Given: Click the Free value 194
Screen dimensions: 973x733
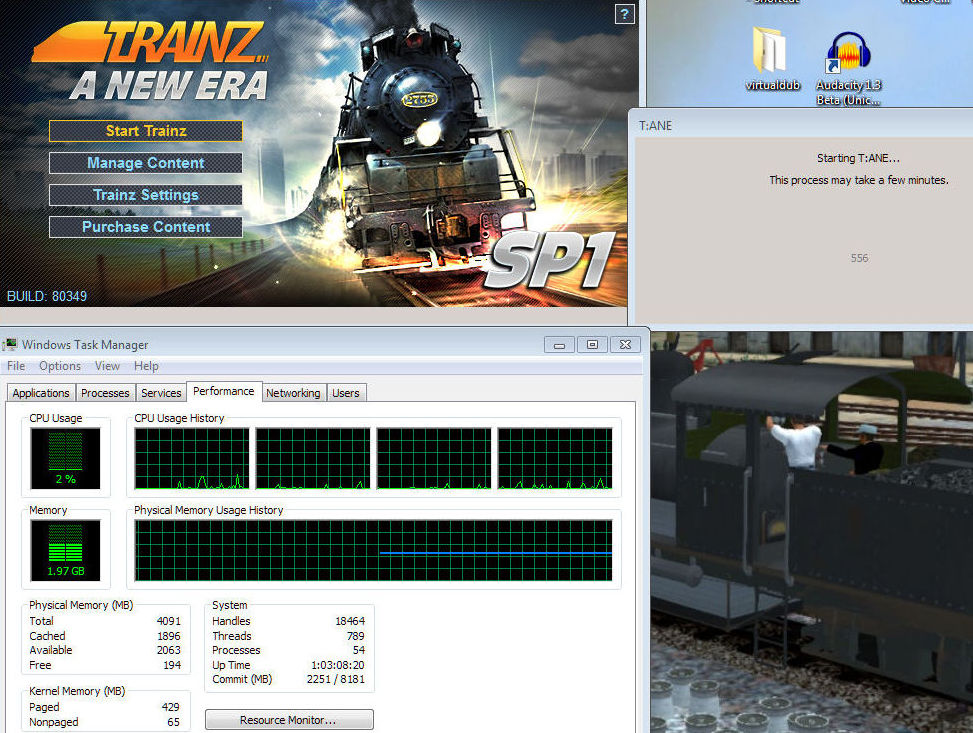Looking at the screenshot, I should click(172, 665).
